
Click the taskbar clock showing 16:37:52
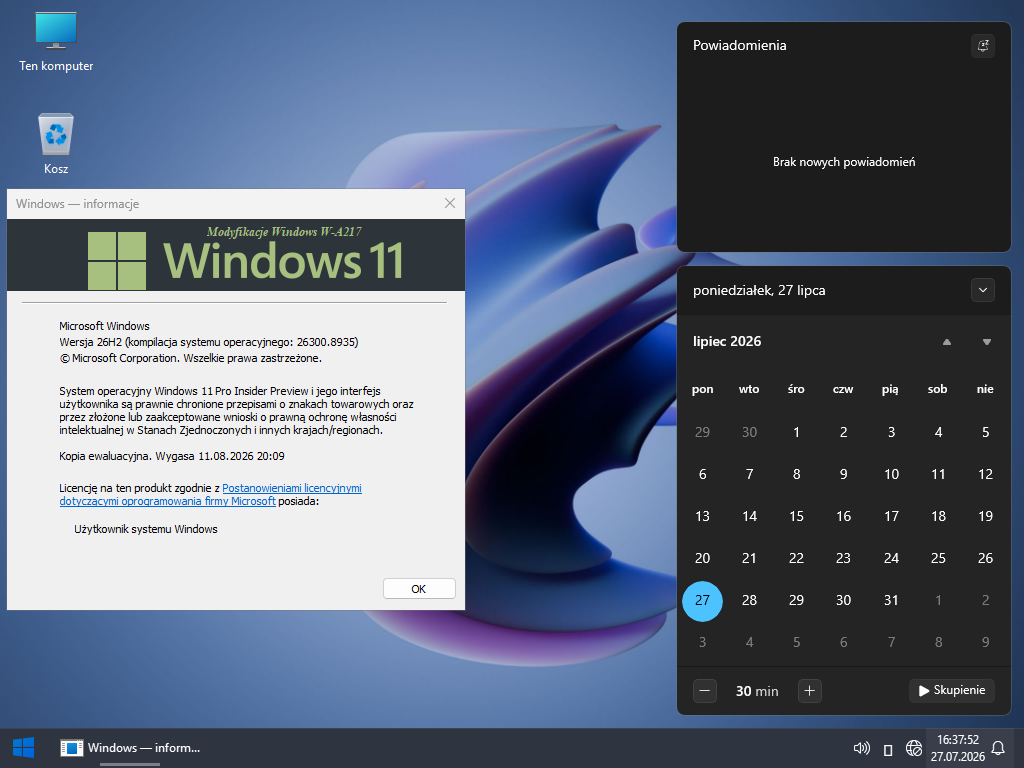pos(957,748)
